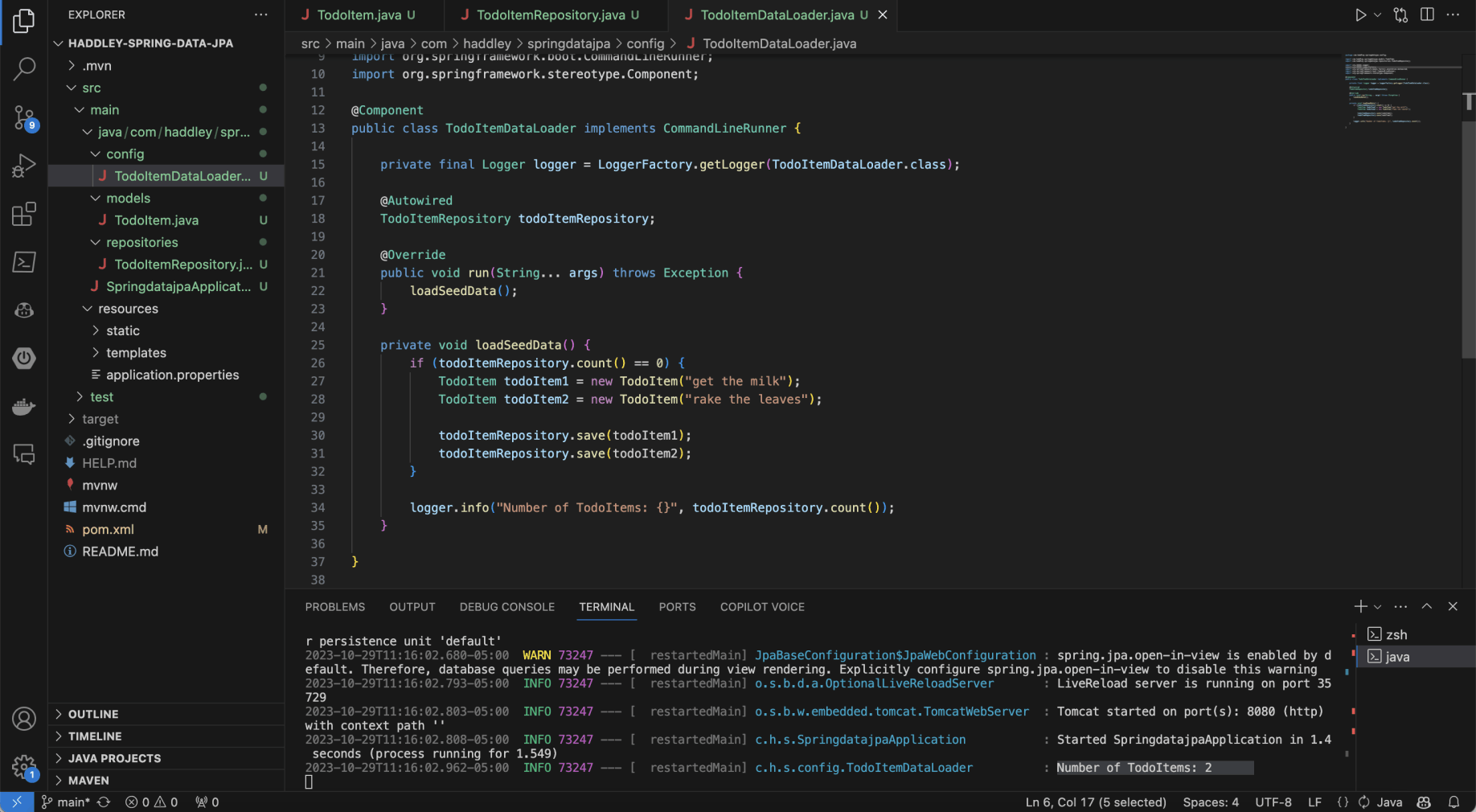Open Source Control view with 9 changes
The height and width of the screenshot is (812, 1476).
tap(24, 118)
